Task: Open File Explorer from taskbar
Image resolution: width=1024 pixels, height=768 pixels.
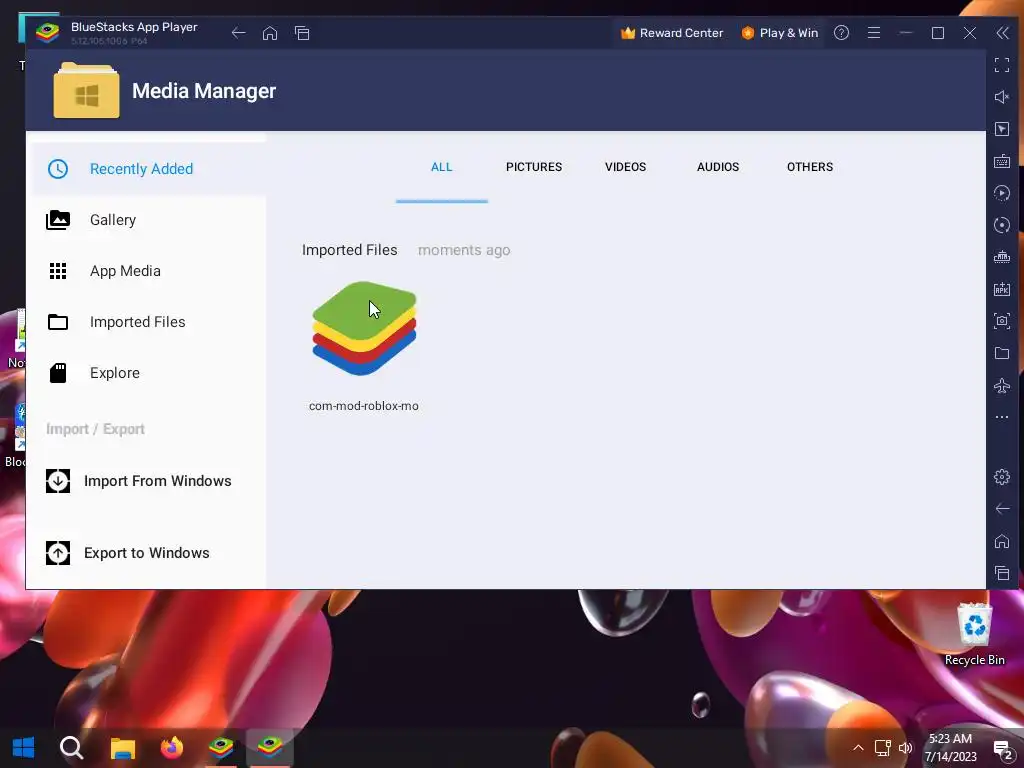Action: click(122, 748)
